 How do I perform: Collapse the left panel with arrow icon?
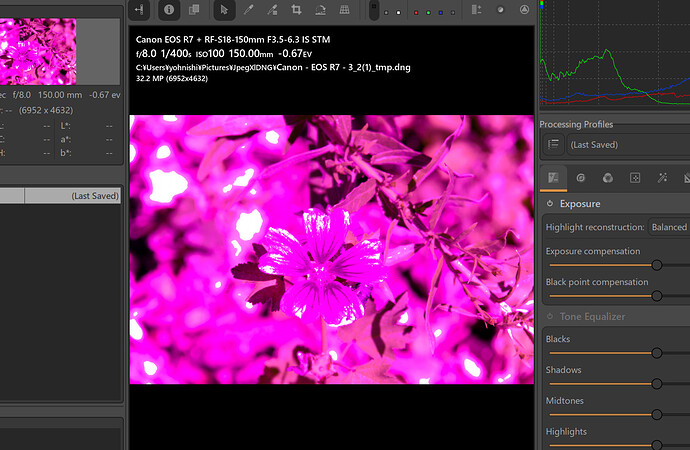[140, 9]
